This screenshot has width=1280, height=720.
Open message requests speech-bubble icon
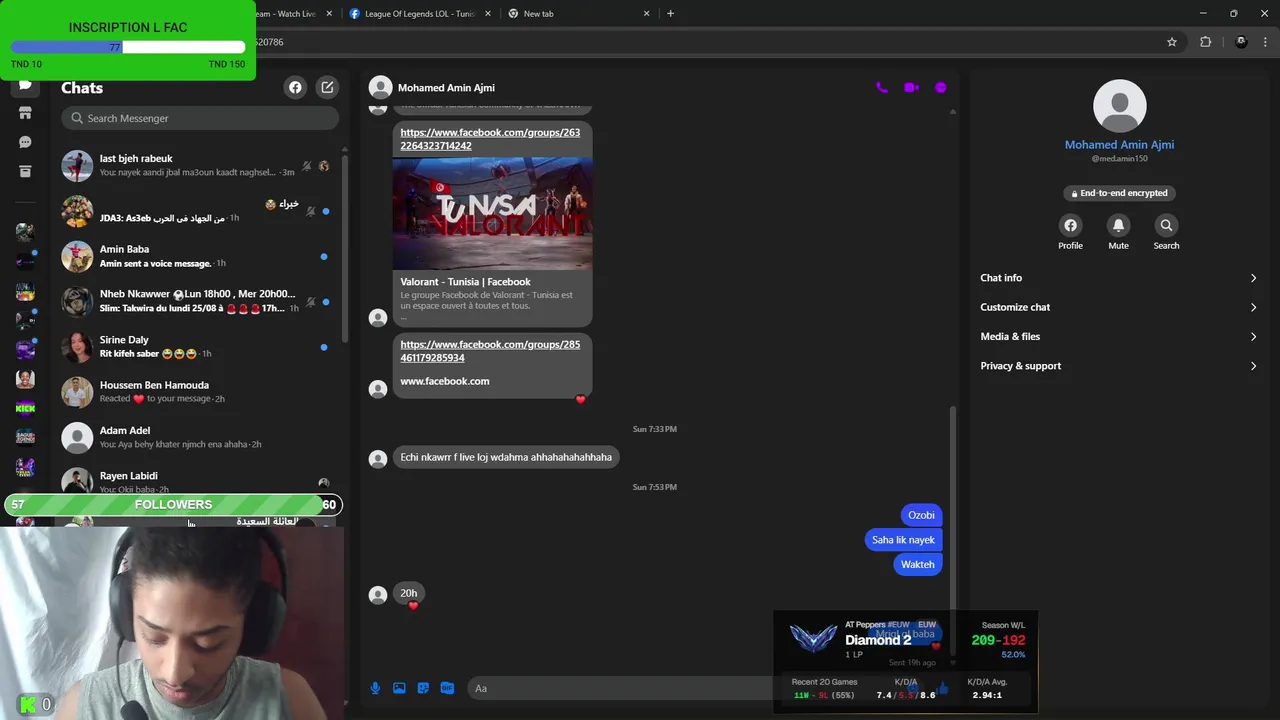coord(25,142)
